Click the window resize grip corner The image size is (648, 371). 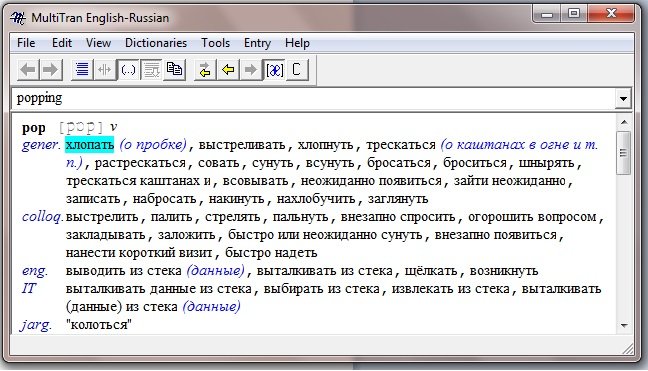point(628,349)
